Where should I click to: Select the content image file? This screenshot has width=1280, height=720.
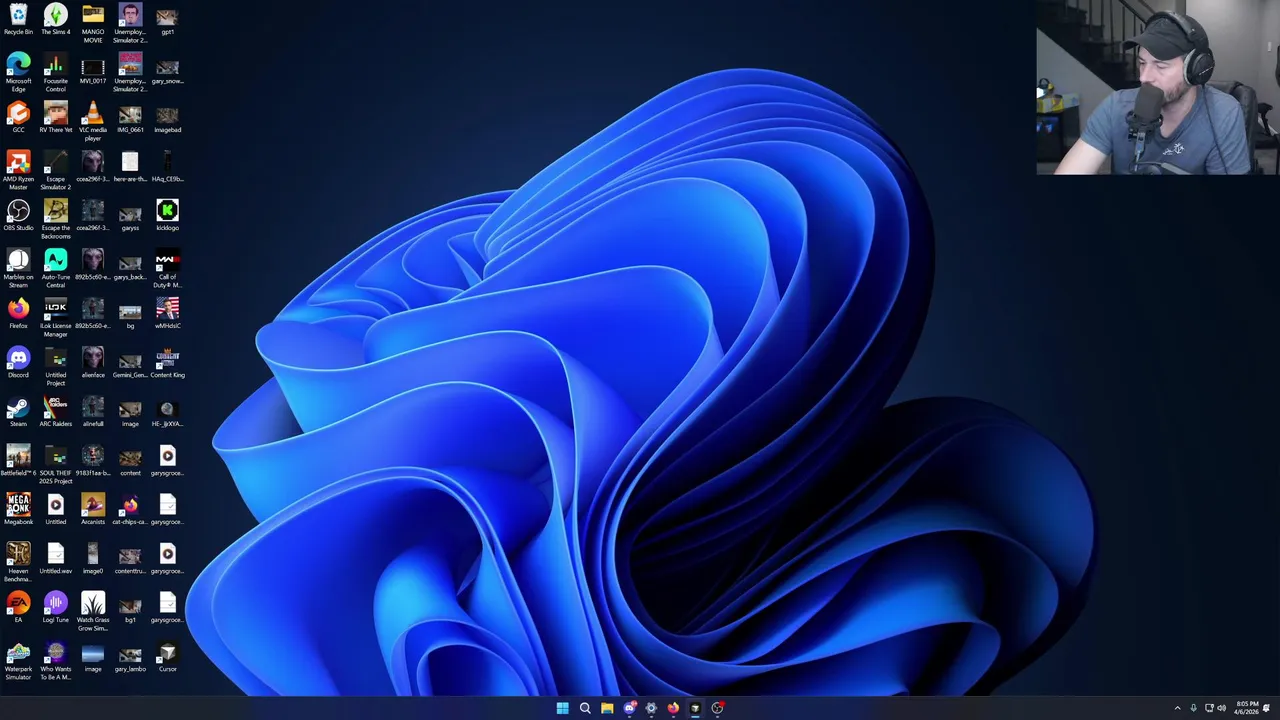[x=130, y=461]
